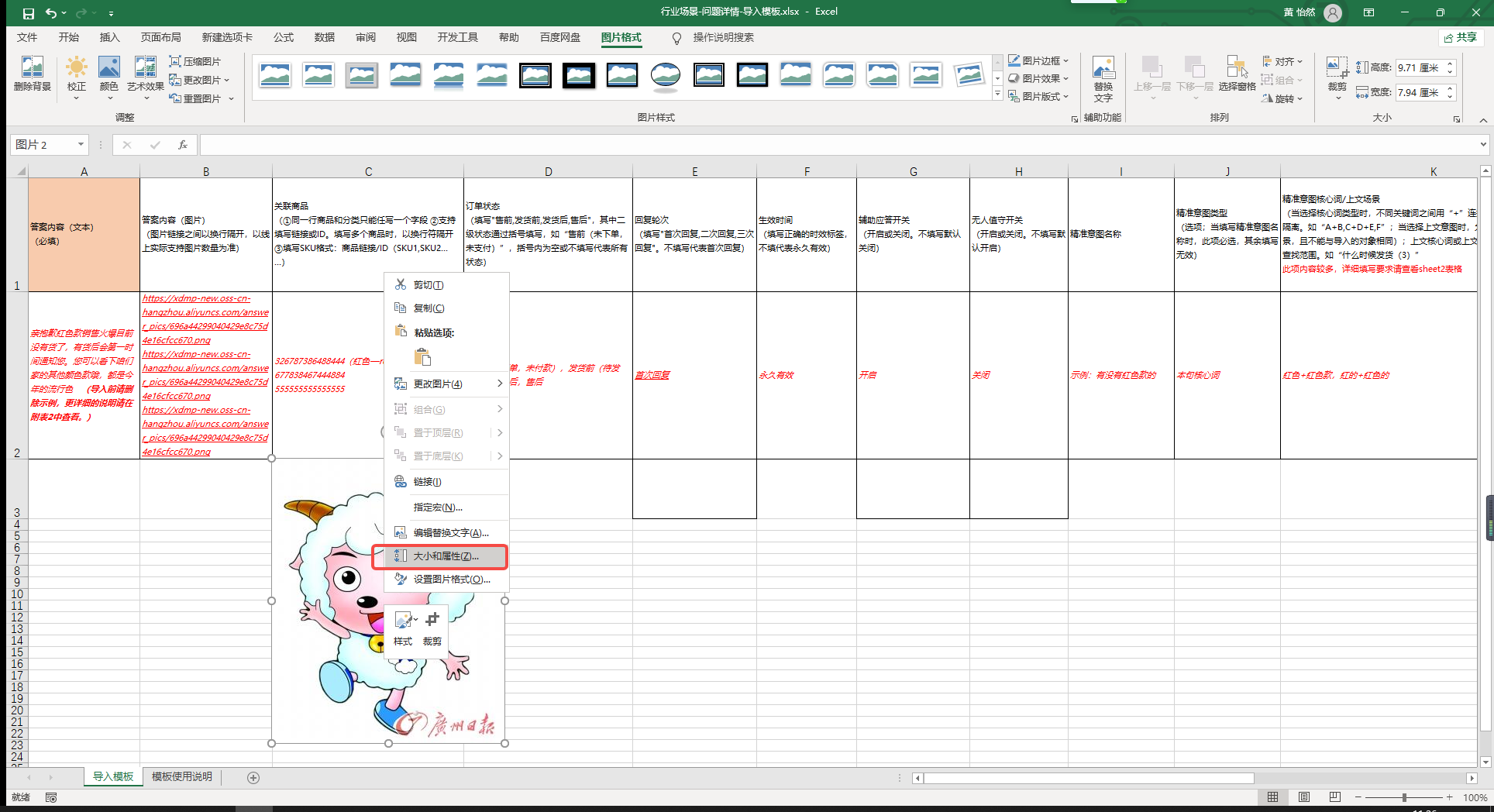This screenshot has width=1494, height=812.
Task: Click the zoom in plus button
Action: click(x=1450, y=797)
